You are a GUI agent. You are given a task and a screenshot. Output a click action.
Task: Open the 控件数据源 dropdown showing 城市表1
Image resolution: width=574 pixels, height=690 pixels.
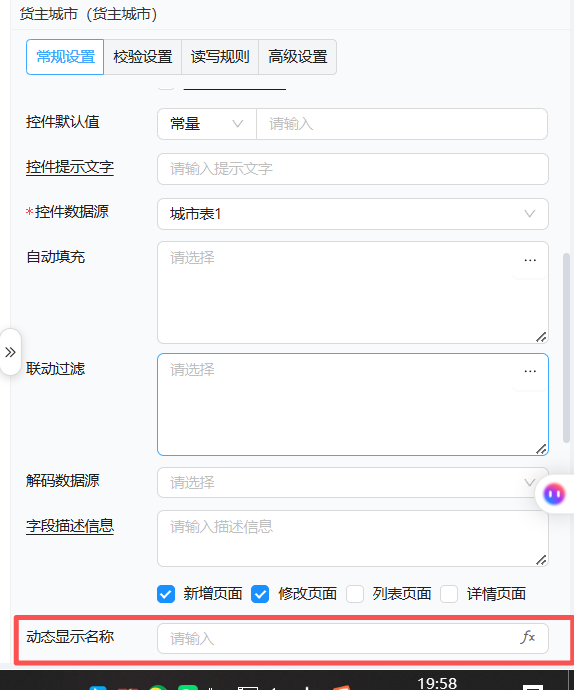click(x=353, y=214)
